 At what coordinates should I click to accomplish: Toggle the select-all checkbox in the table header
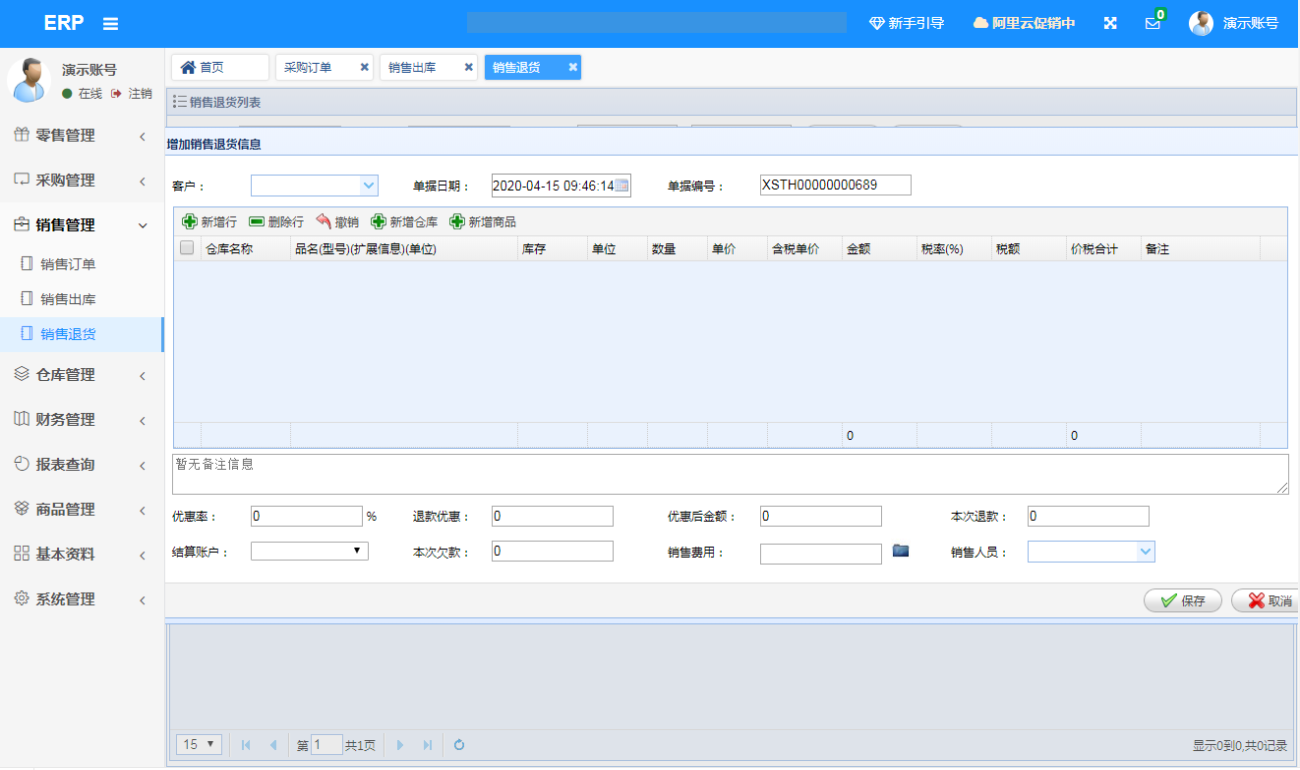pos(187,248)
